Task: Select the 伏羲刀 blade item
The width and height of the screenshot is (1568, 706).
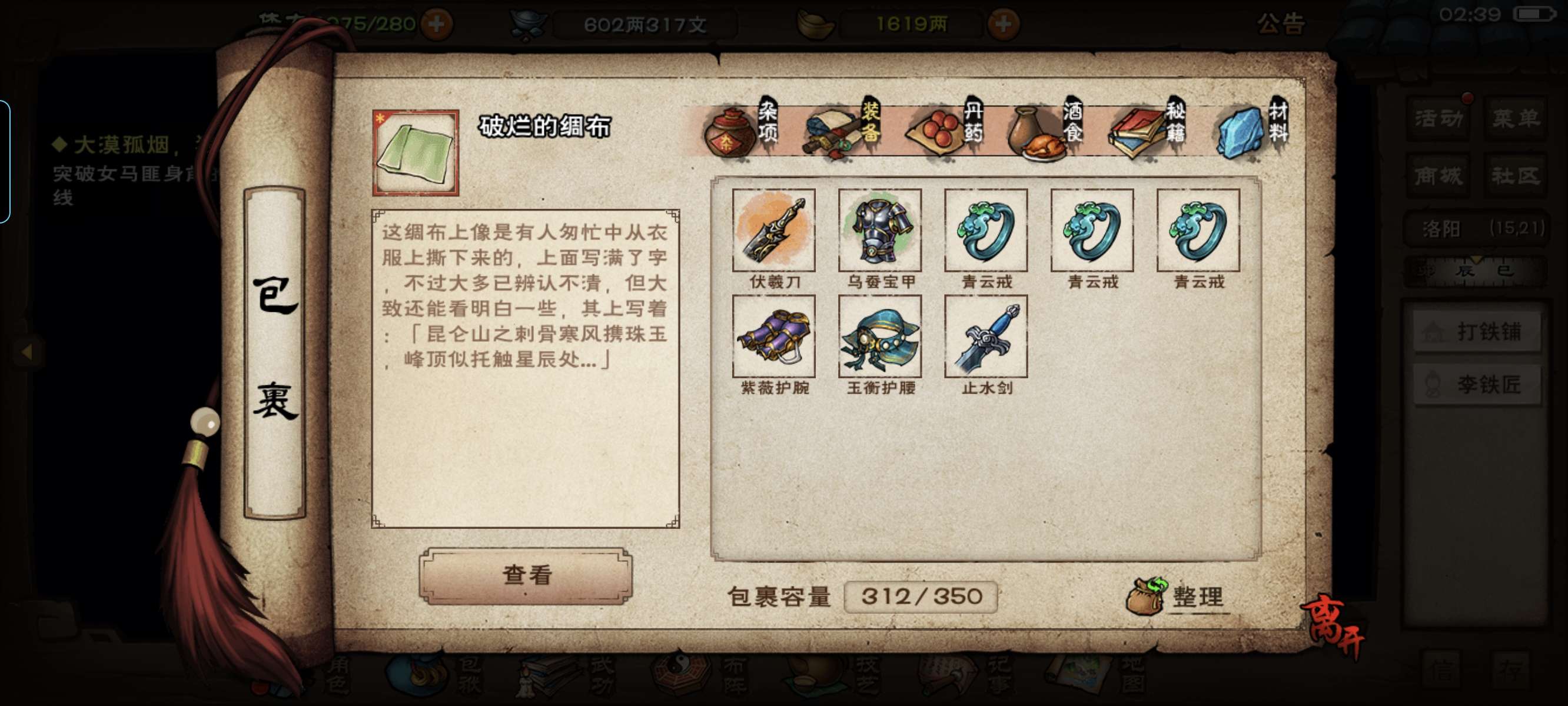Action: click(x=773, y=230)
